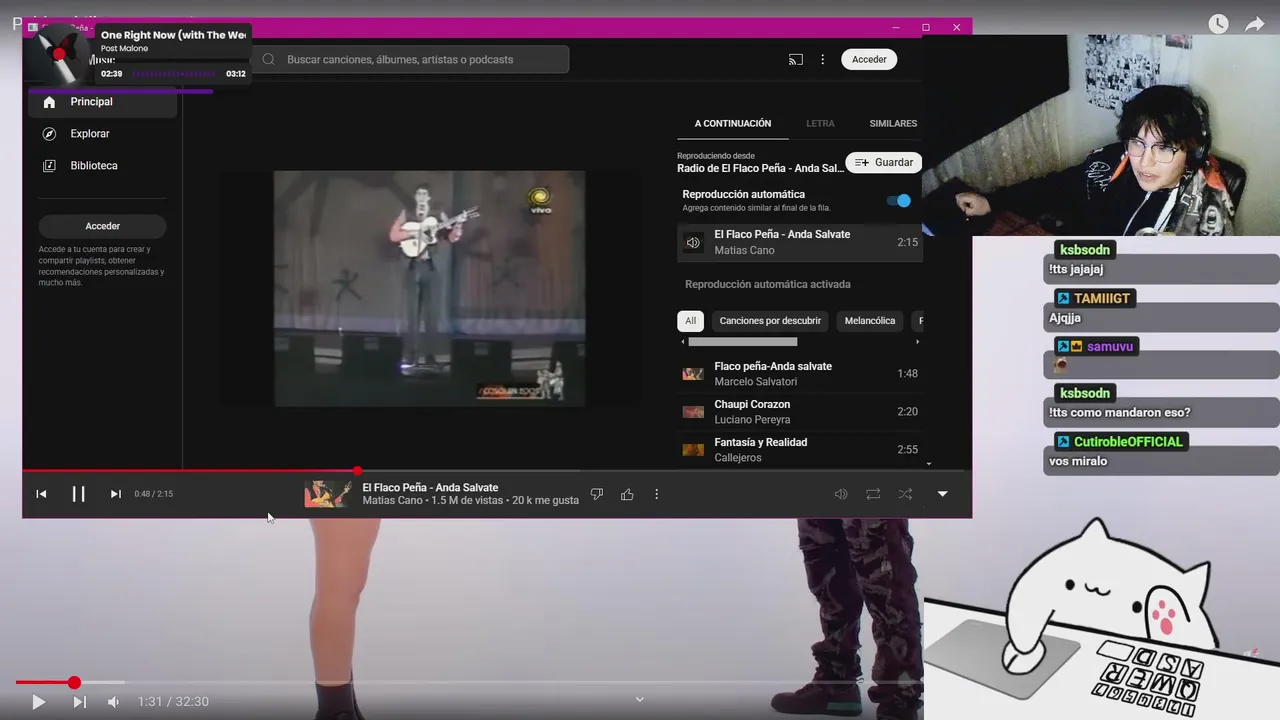Click the search magnifier icon

[x=269, y=59]
